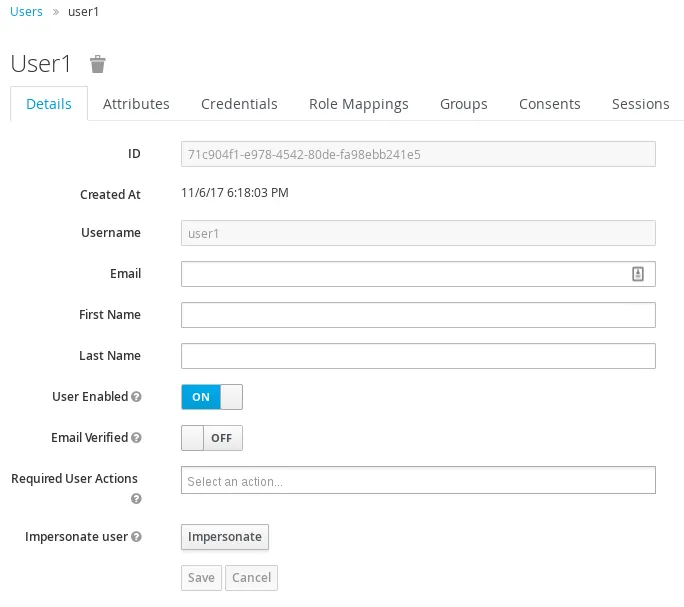
Task: Click the user1 breadcrumb text
Action: 83,12
